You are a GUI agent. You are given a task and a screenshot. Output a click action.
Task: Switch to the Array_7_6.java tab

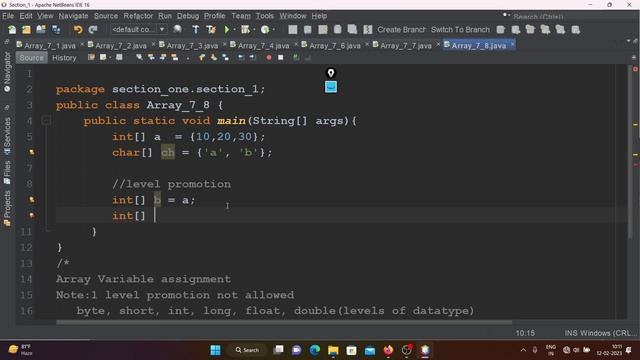[335, 45]
